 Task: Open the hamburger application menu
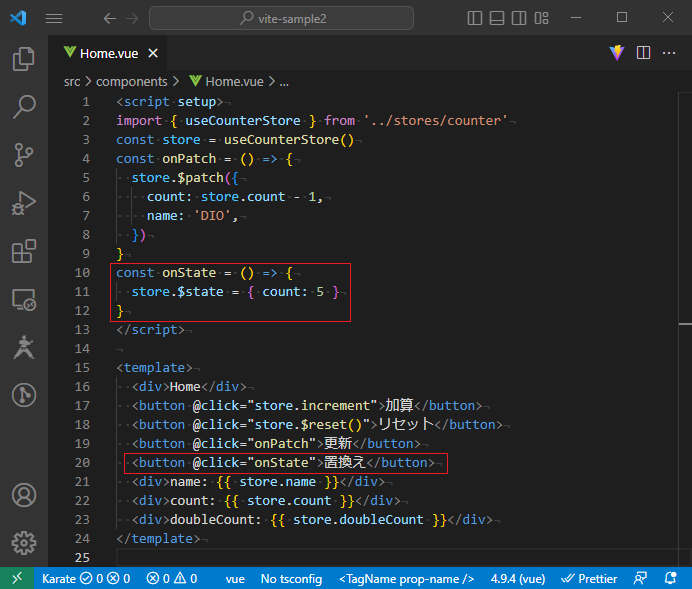[54, 18]
